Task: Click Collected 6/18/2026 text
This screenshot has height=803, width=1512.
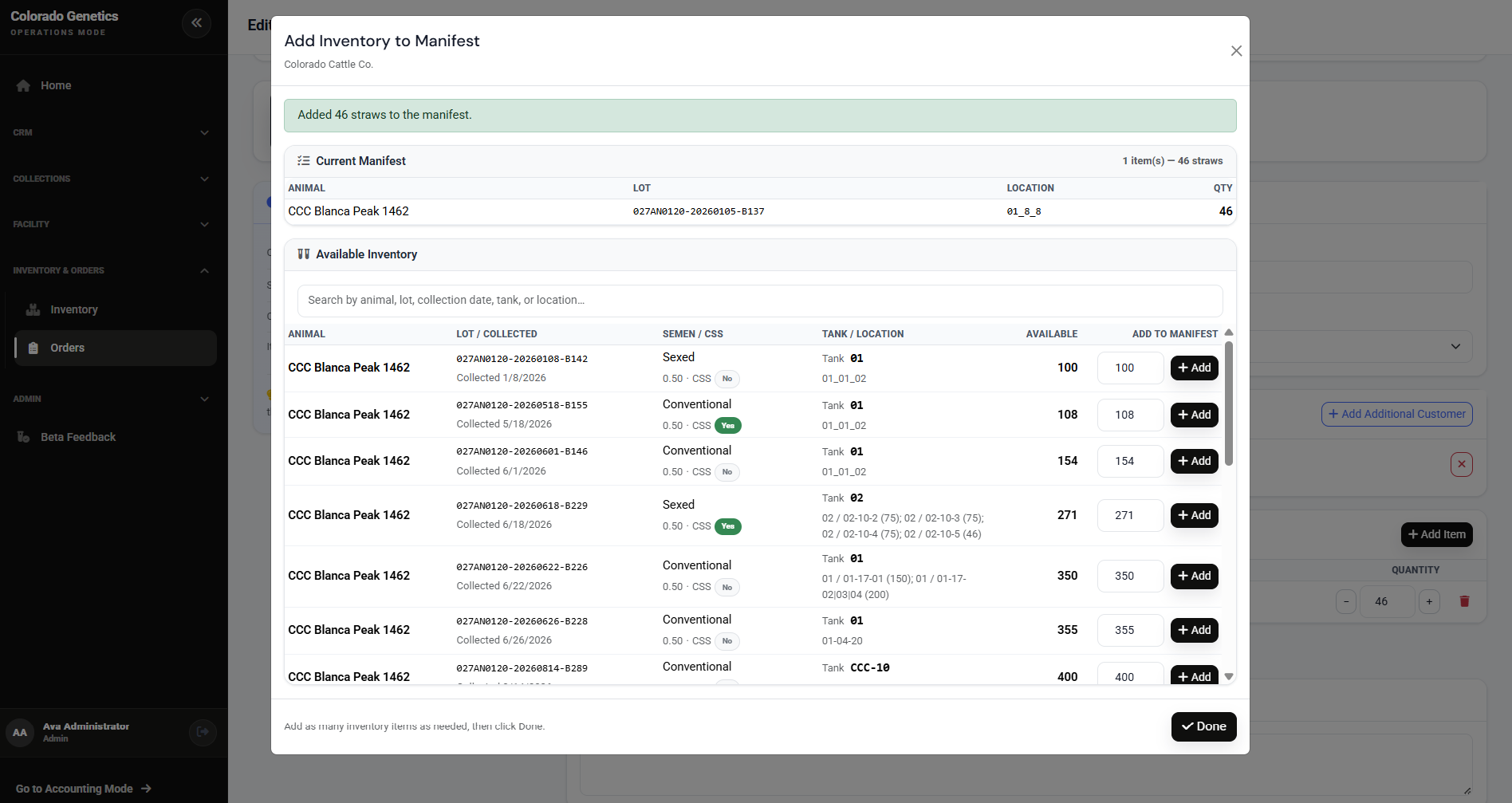Action: tap(504, 525)
